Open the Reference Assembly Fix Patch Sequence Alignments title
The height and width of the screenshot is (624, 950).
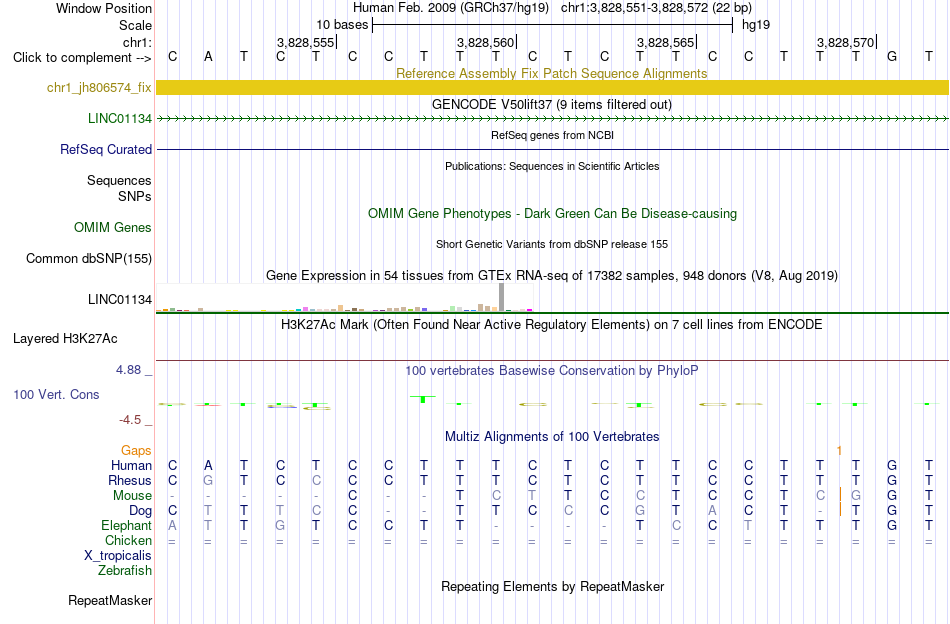551,73
